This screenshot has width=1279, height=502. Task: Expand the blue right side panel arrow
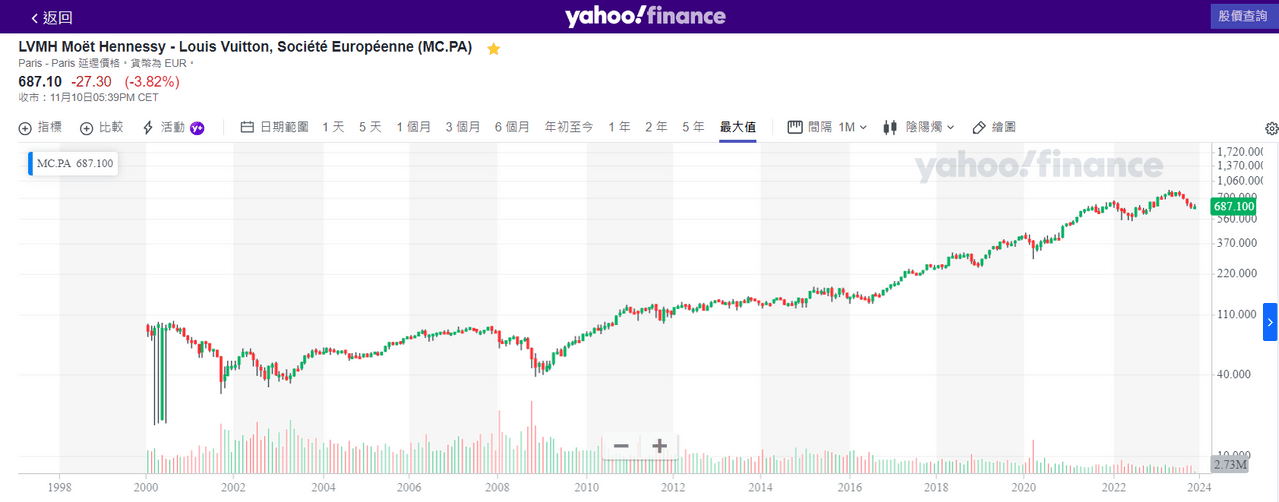pyautogui.click(x=1270, y=322)
